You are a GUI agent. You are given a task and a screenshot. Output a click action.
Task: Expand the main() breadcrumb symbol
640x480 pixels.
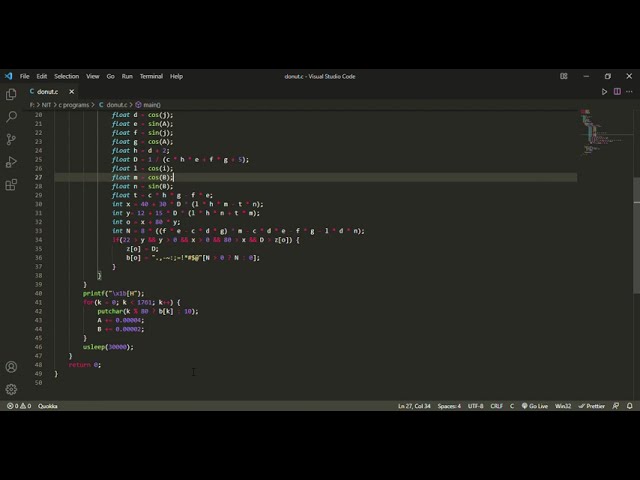[x=148, y=105]
